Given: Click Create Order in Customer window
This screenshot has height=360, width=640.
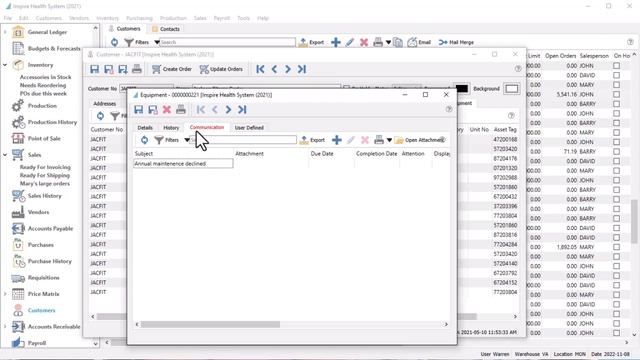Looking at the screenshot, I should click(x=172, y=69).
